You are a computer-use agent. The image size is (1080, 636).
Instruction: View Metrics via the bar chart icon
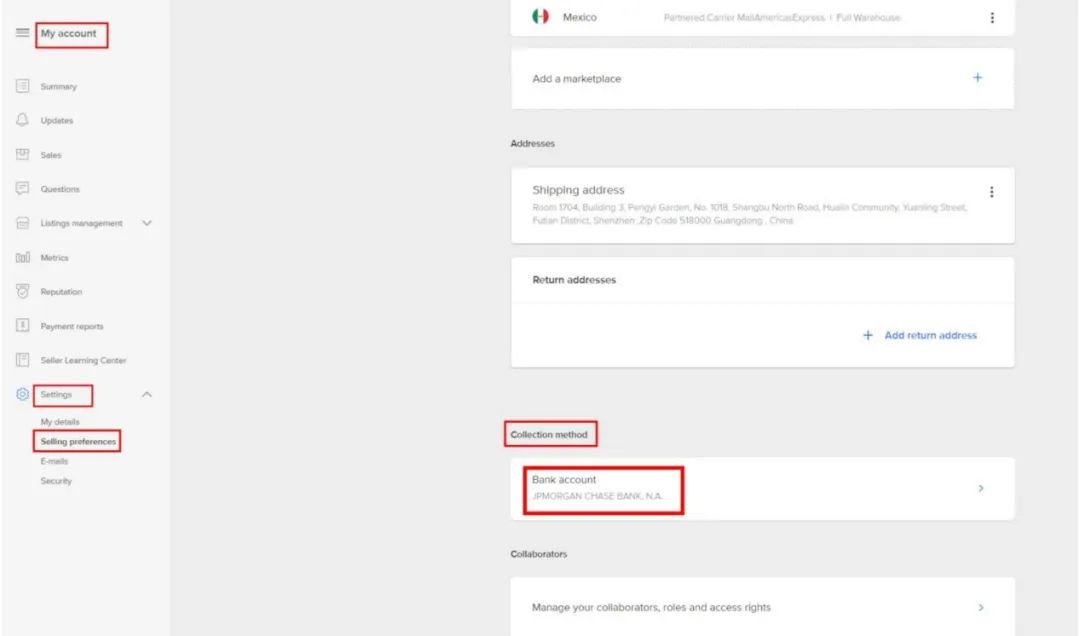22,257
